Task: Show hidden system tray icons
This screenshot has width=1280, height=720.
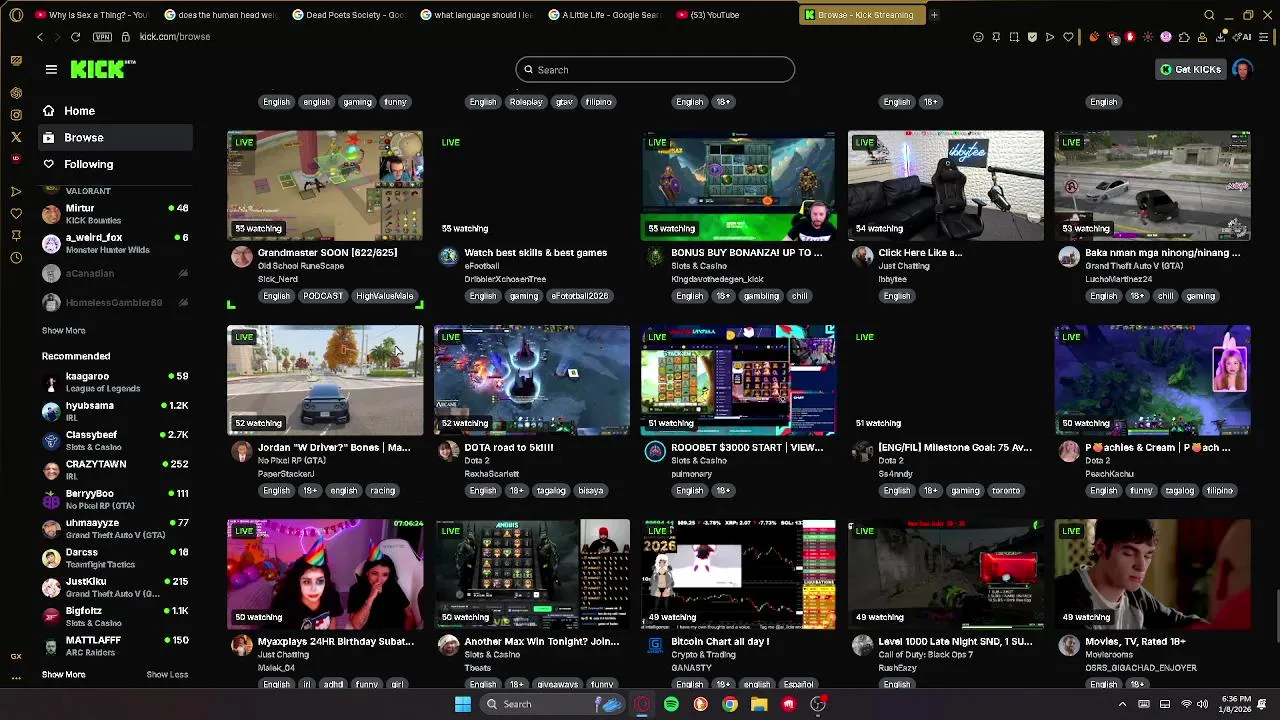Action: tap(1122, 704)
